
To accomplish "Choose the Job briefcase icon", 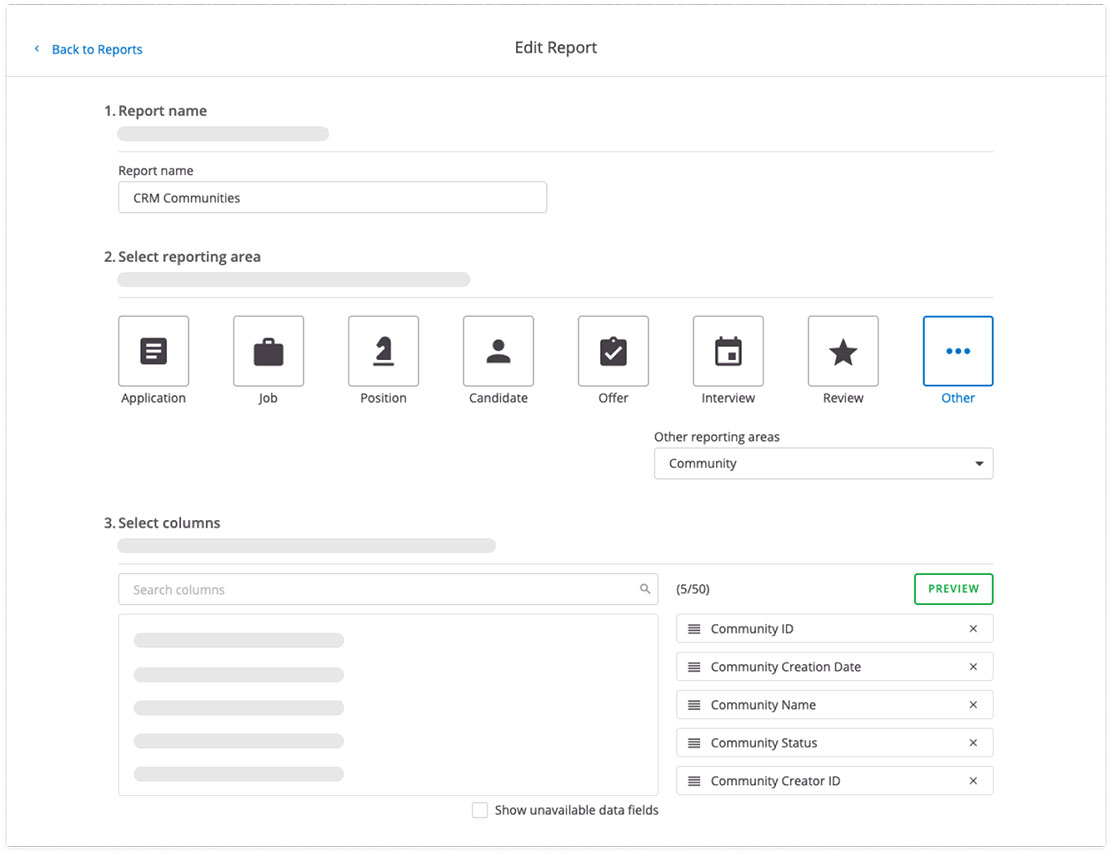I will point(268,351).
